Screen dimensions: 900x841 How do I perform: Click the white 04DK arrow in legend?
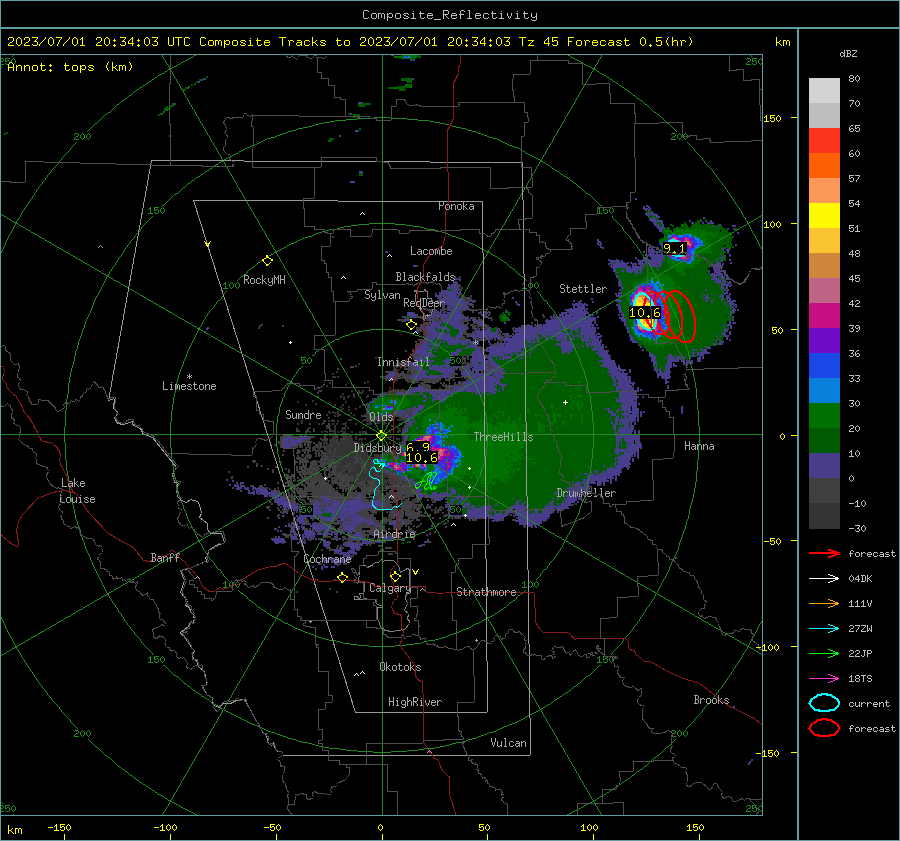tap(824, 579)
